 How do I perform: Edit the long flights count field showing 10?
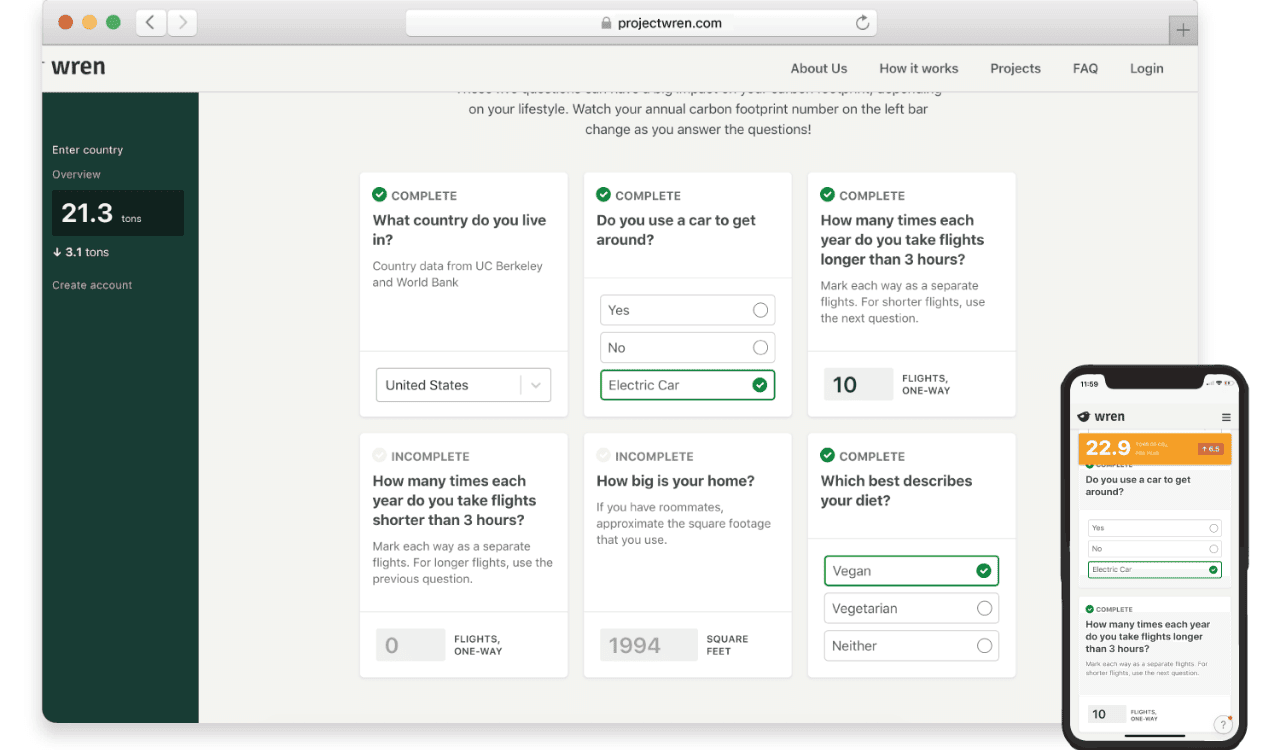(858, 385)
